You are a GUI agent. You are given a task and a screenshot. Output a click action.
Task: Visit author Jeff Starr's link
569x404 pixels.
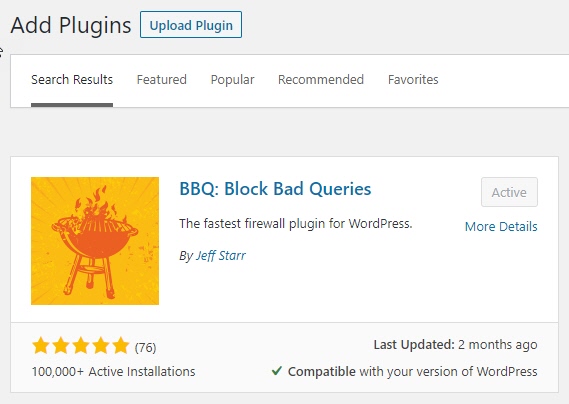coord(221,256)
